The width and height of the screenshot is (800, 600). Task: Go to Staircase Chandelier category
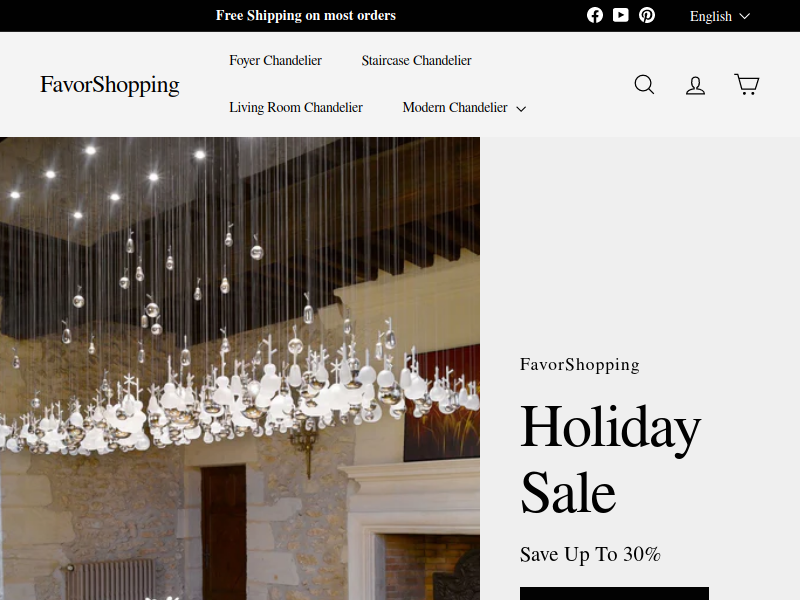pyautogui.click(x=416, y=60)
